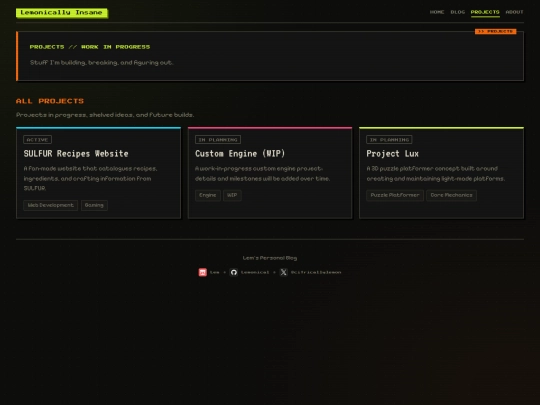
Task: Click IN PLANNING badge on Project Lux card
Action: point(389,139)
